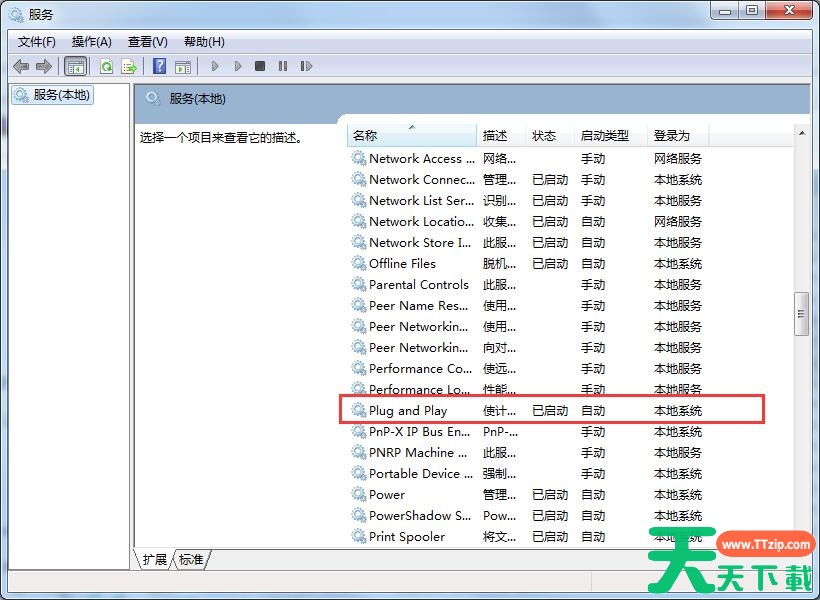The height and width of the screenshot is (600, 820).
Task: Sort by the 名称 column header
Action: 412,135
